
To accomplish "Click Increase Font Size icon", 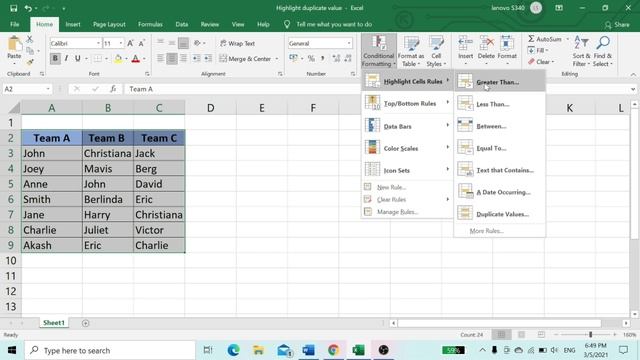I will click(x=130, y=43).
